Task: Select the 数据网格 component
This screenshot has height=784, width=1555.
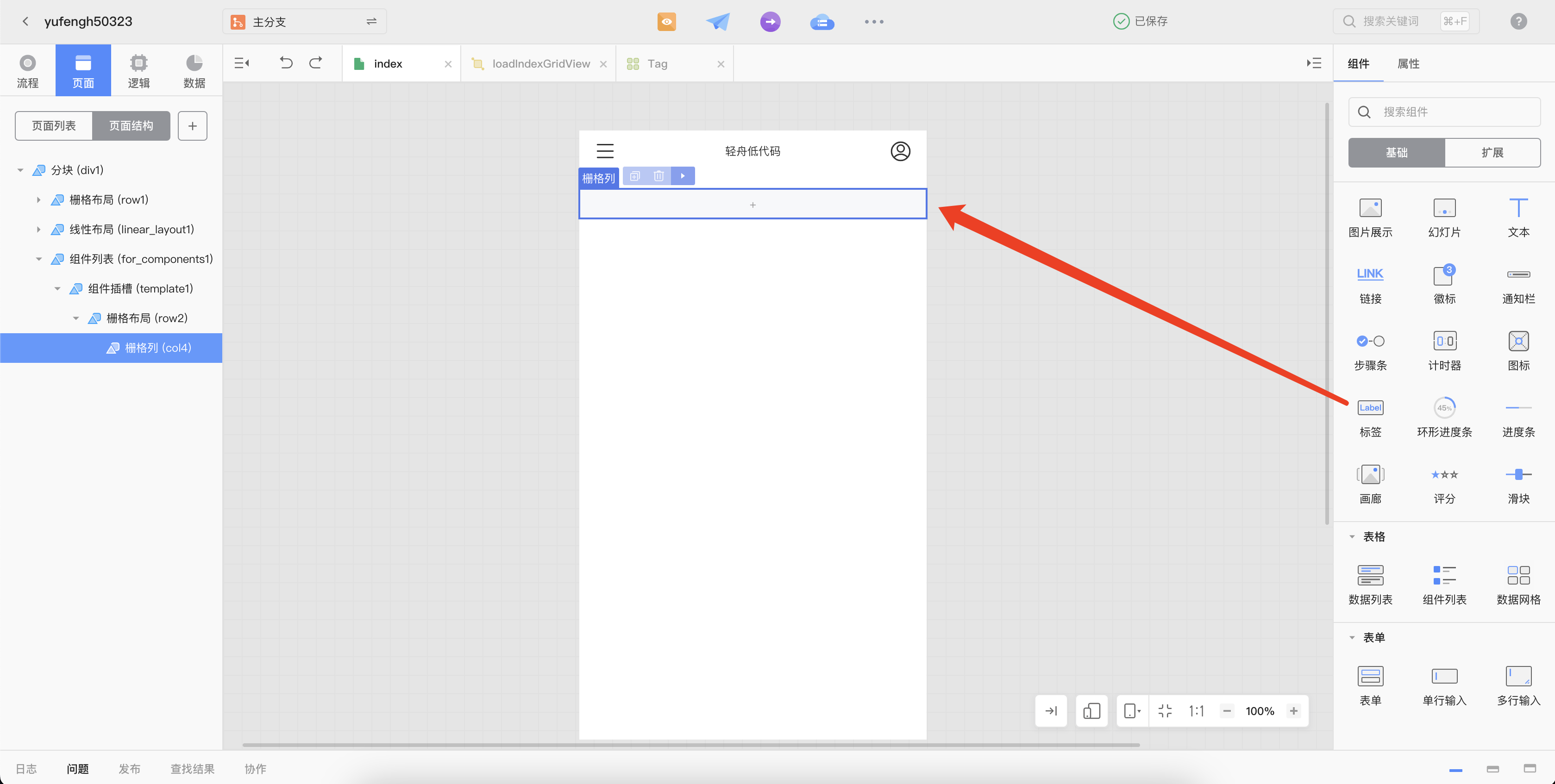Action: [x=1518, y=585]
